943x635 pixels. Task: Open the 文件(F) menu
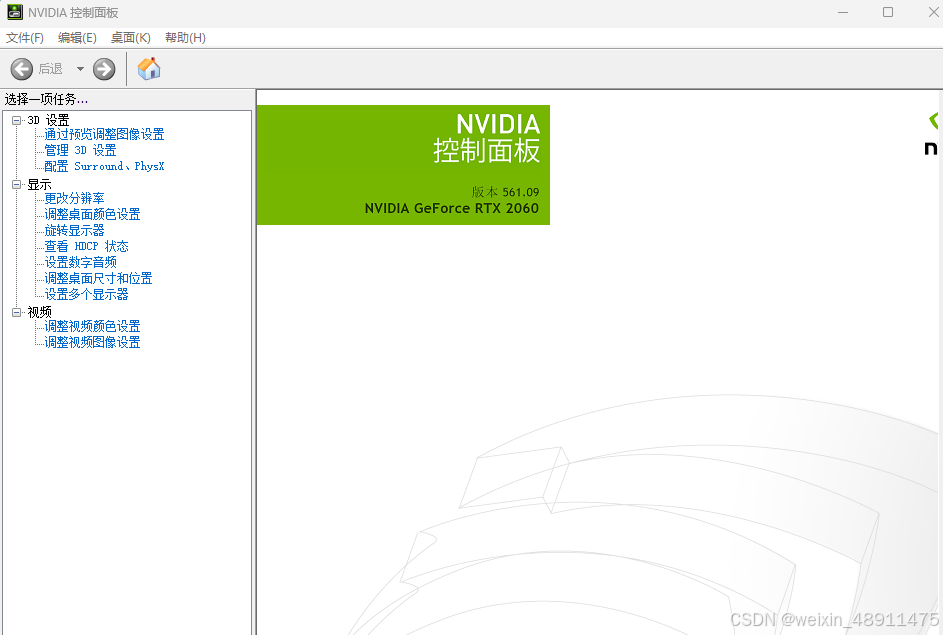25,38
